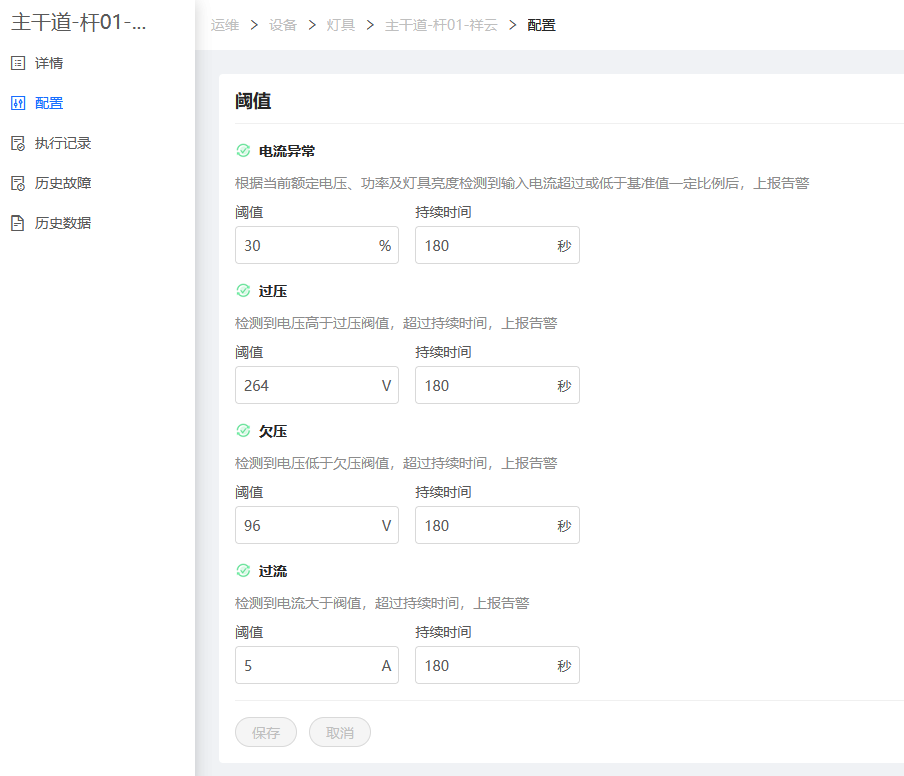Navigate to 灯具 breadcrumb link
Viewport: 904px width, 776px height.
(340, 25)
